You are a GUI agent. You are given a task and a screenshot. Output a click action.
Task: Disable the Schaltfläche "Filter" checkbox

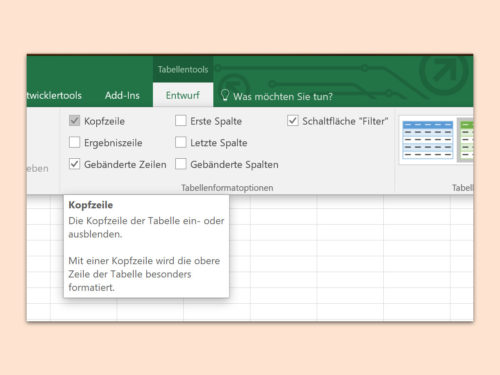(x=293, y=121)
